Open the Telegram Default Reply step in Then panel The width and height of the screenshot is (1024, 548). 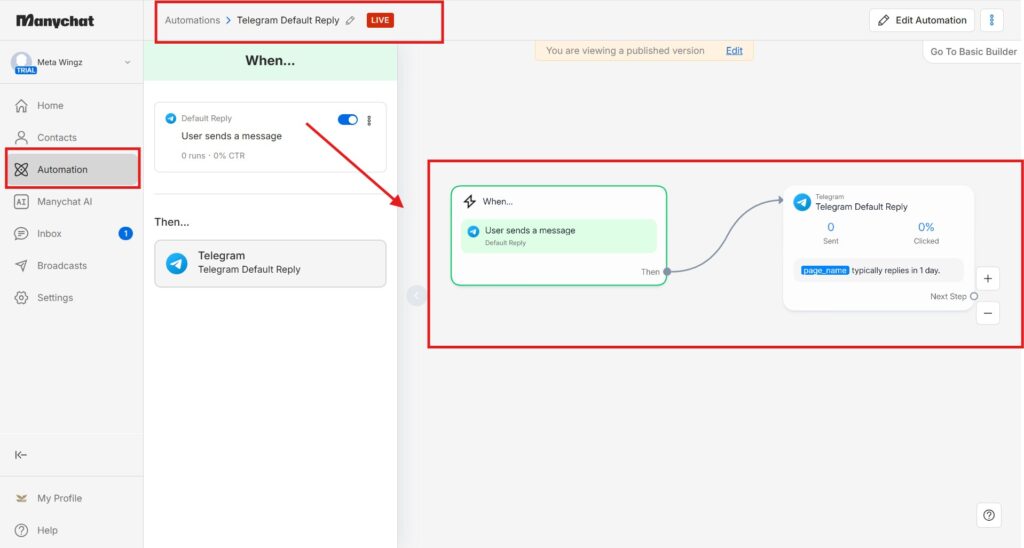270,263
